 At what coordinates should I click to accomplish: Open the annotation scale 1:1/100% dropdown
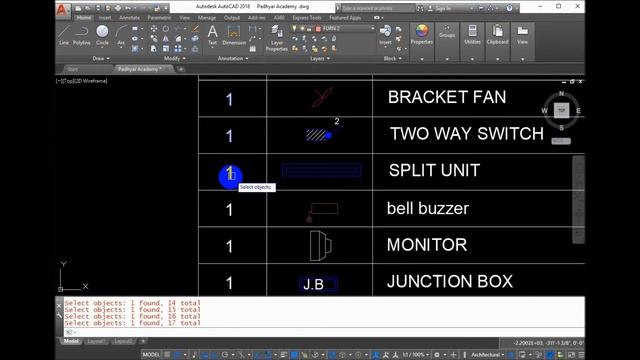[x=415, y=355]
